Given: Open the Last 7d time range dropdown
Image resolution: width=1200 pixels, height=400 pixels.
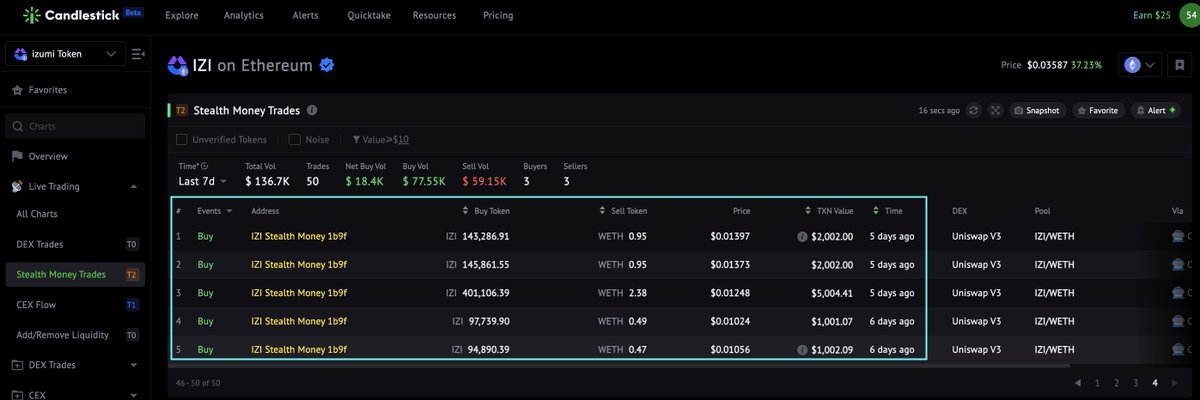Looking at the screenshot, I should (203, 181).
